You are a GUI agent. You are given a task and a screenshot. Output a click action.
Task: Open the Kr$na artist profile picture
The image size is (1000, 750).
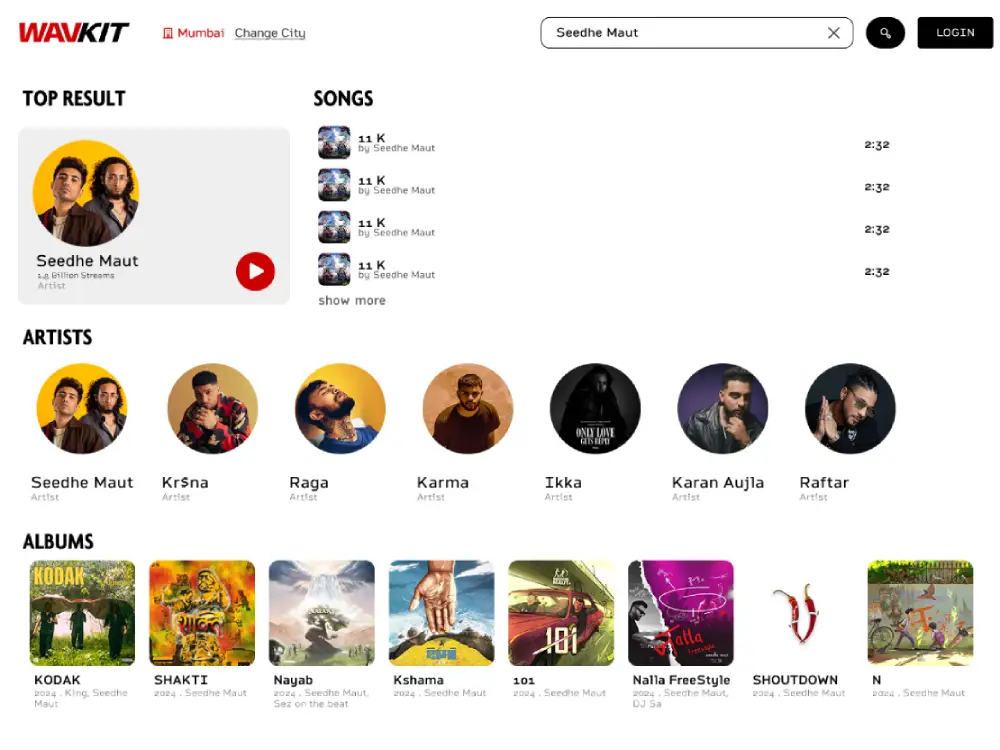(x=212, y=409)
